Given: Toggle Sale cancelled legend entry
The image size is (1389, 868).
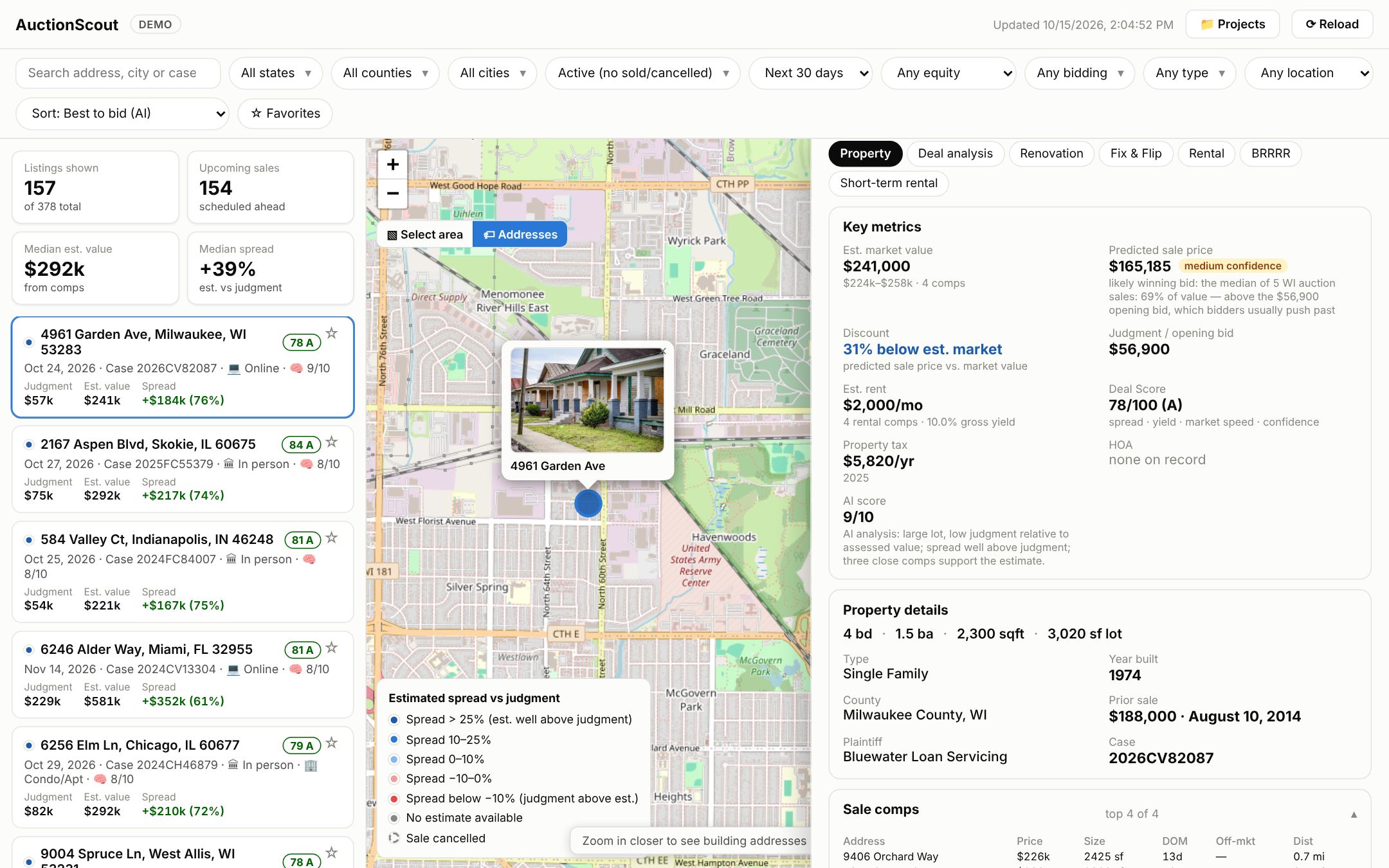Looking at the screenshot, I should pos(437,838).
